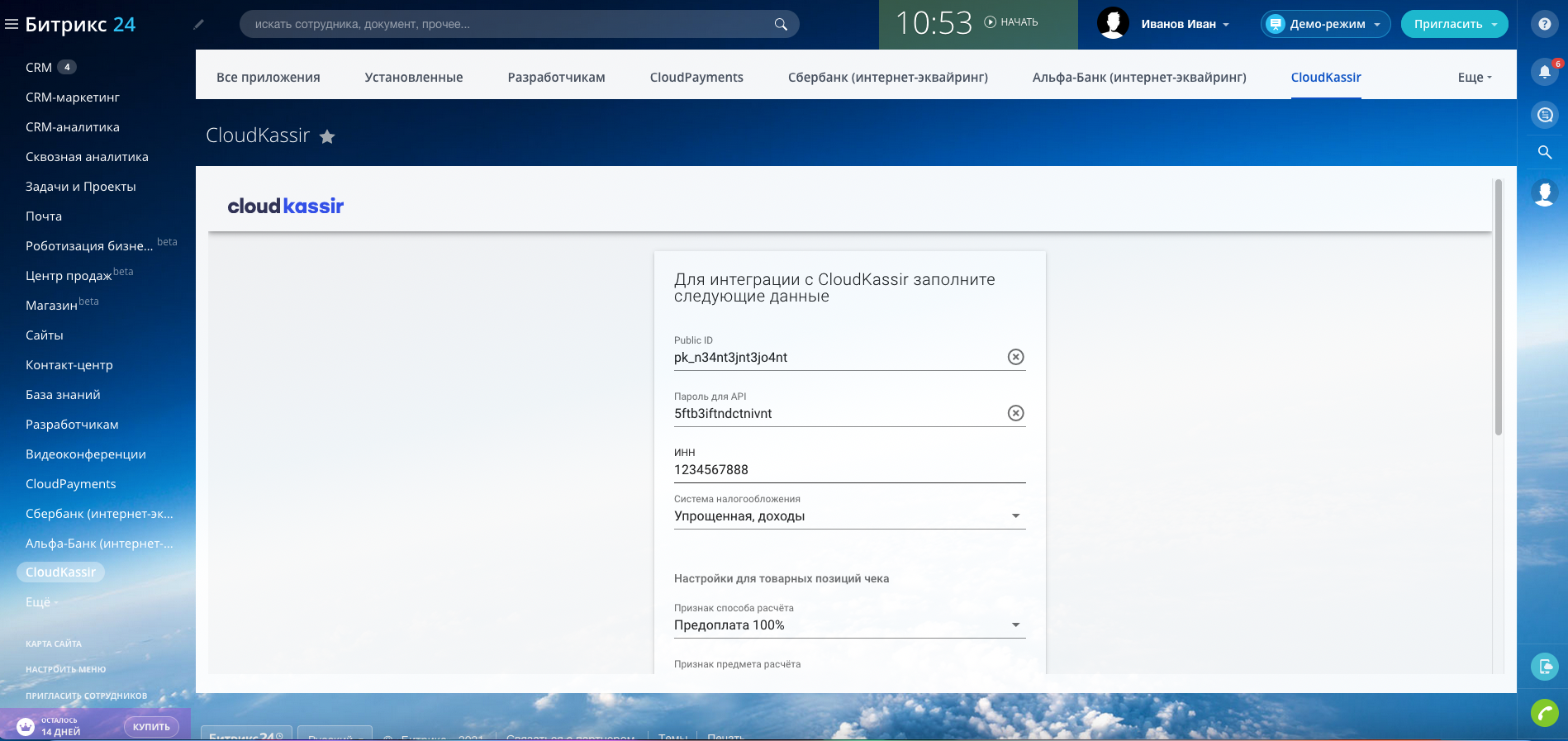This screenshot has width=1568, height=741.
Task: Clear the Пароль для API field
Action: click(x=1015, y=413)
